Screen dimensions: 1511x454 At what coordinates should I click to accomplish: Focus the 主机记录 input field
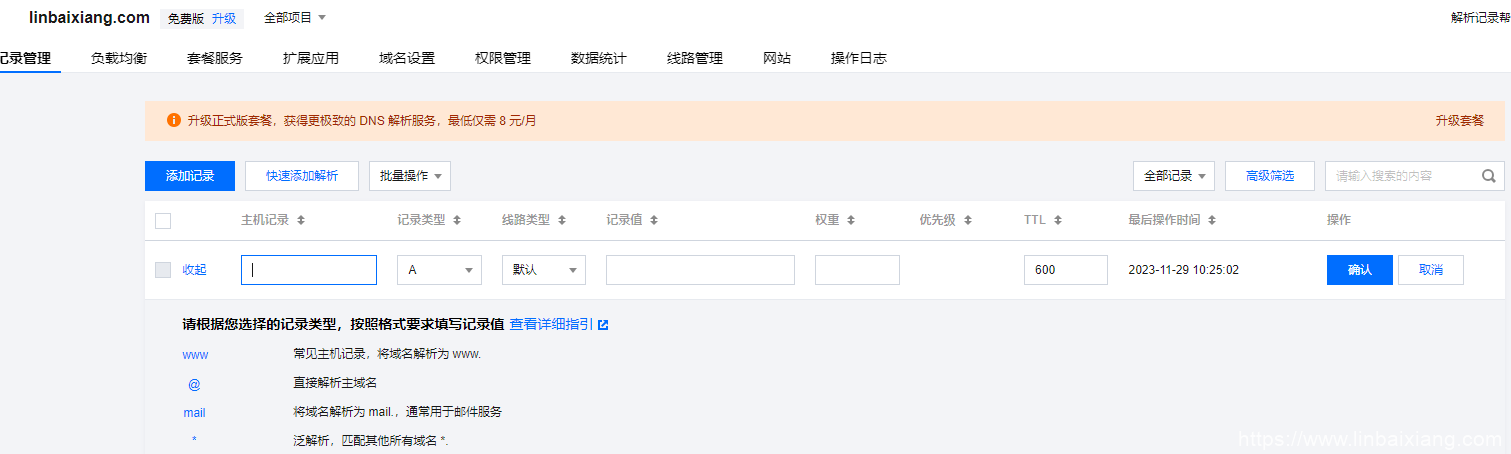click(x=309, y=270)
